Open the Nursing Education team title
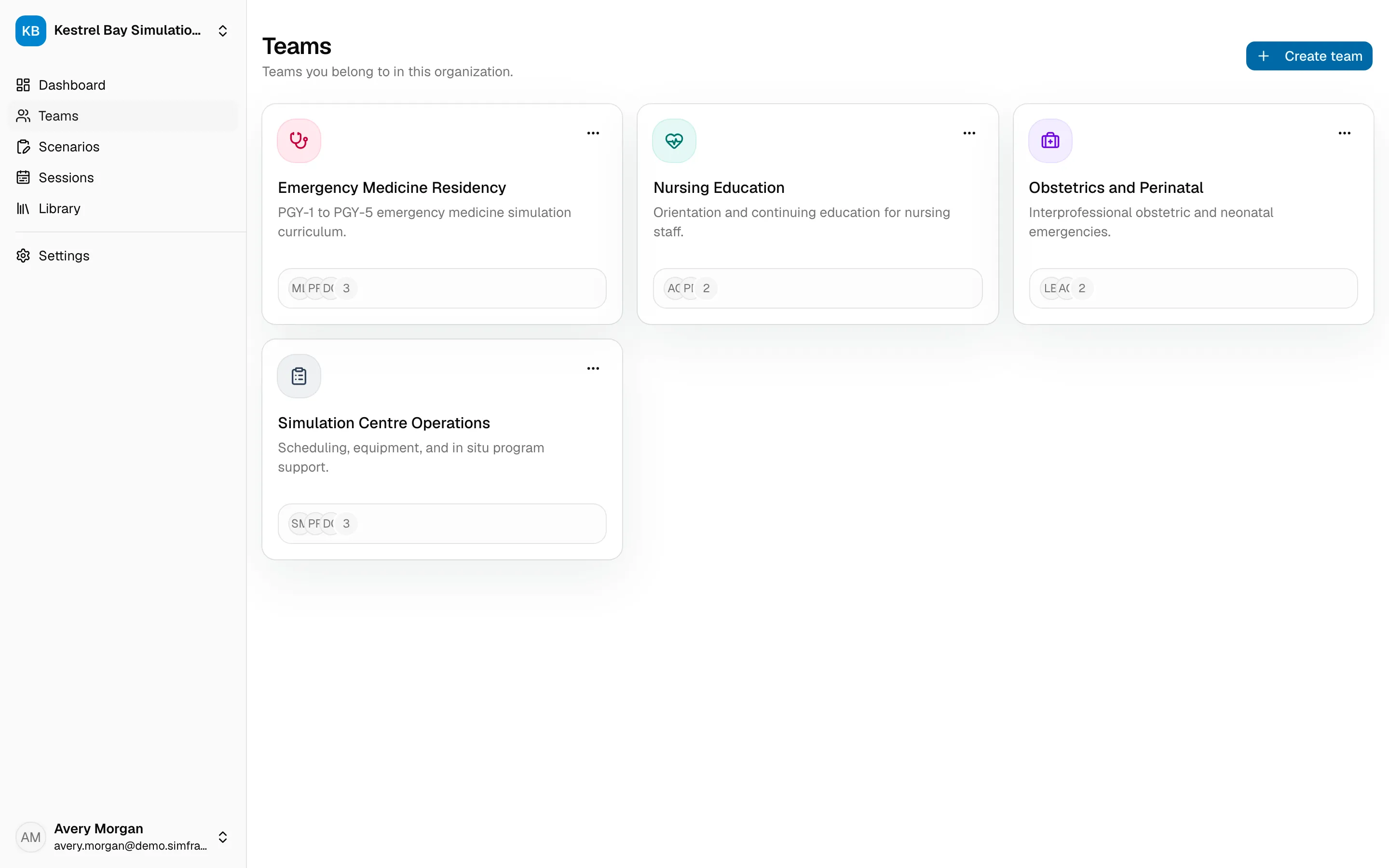This screenshot has height=868, width=1389. [x=719, y=188]
